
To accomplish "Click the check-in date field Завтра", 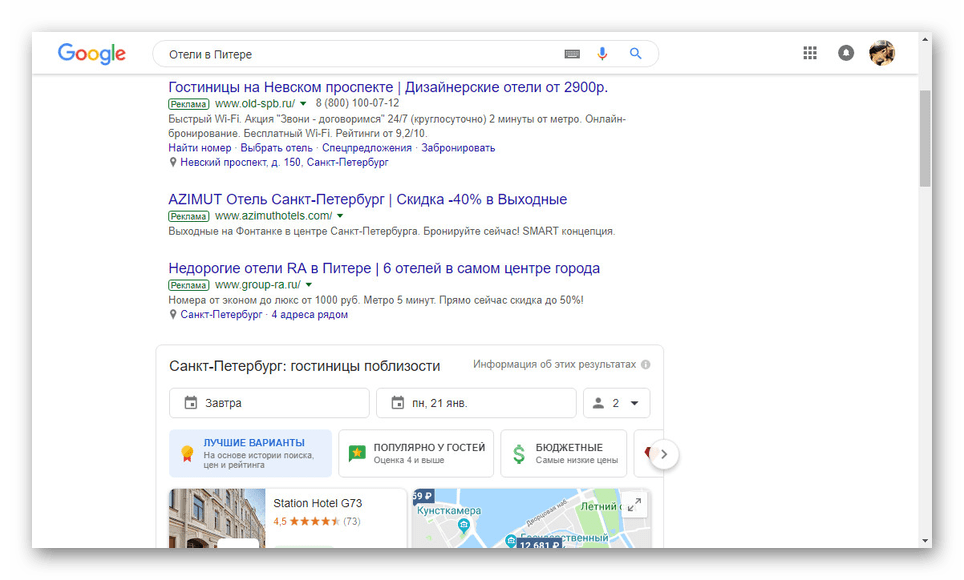I will 269,403.
